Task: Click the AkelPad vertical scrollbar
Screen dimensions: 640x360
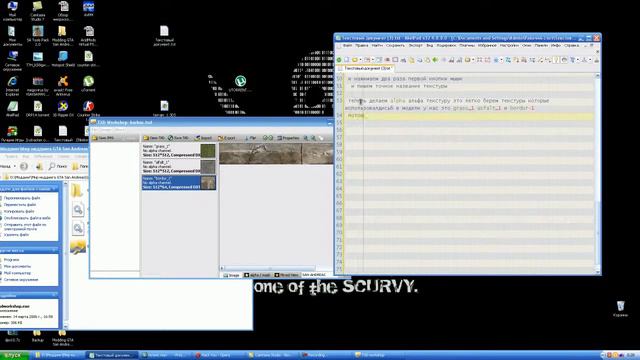Action: tap(598, 173)
